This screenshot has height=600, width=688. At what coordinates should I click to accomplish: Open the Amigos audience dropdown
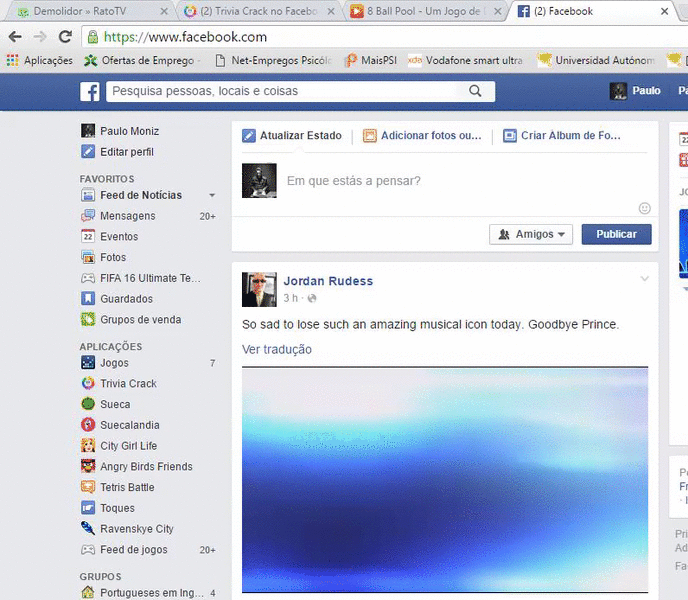(530, 234)
